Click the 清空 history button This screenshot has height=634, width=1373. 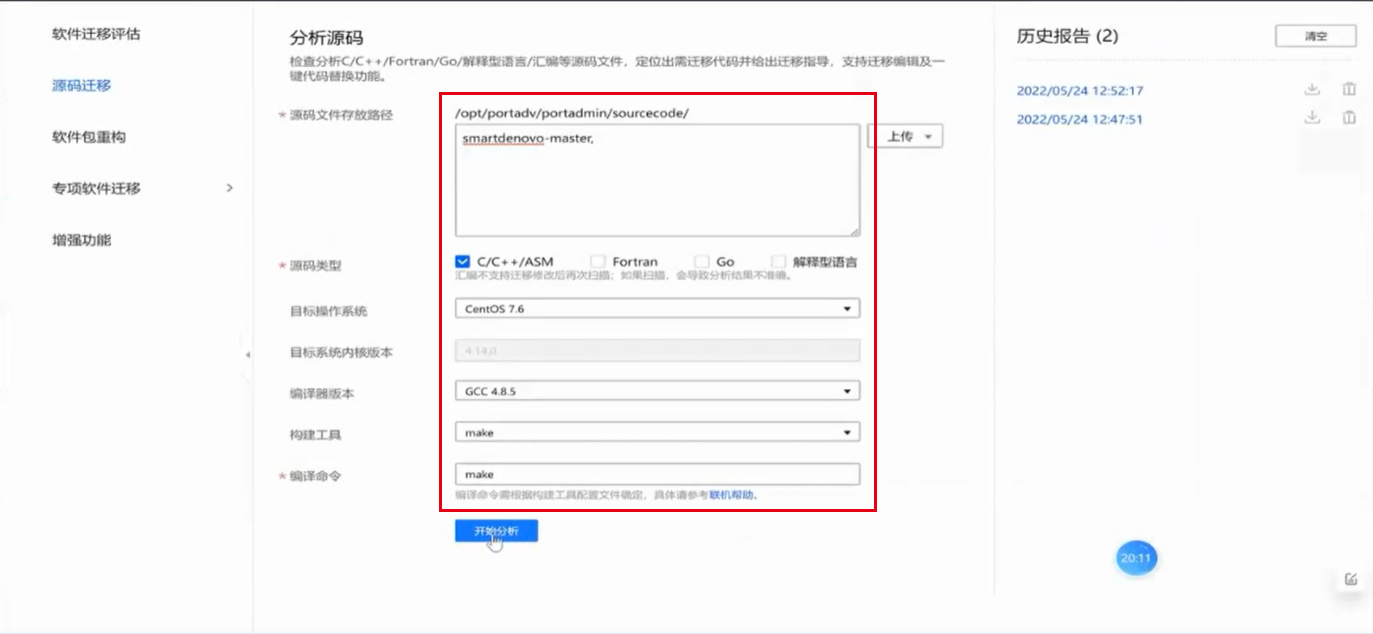pyautogui.click(x=1316, y=36)
